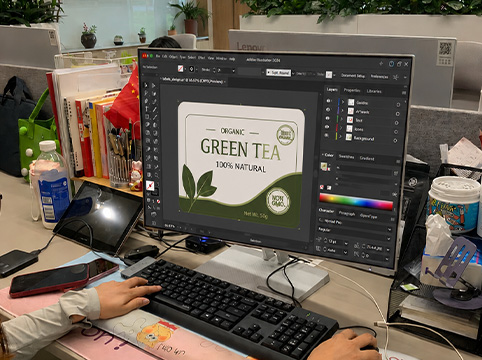Open the stroke color dropdown in control bar

pos(197,70)
